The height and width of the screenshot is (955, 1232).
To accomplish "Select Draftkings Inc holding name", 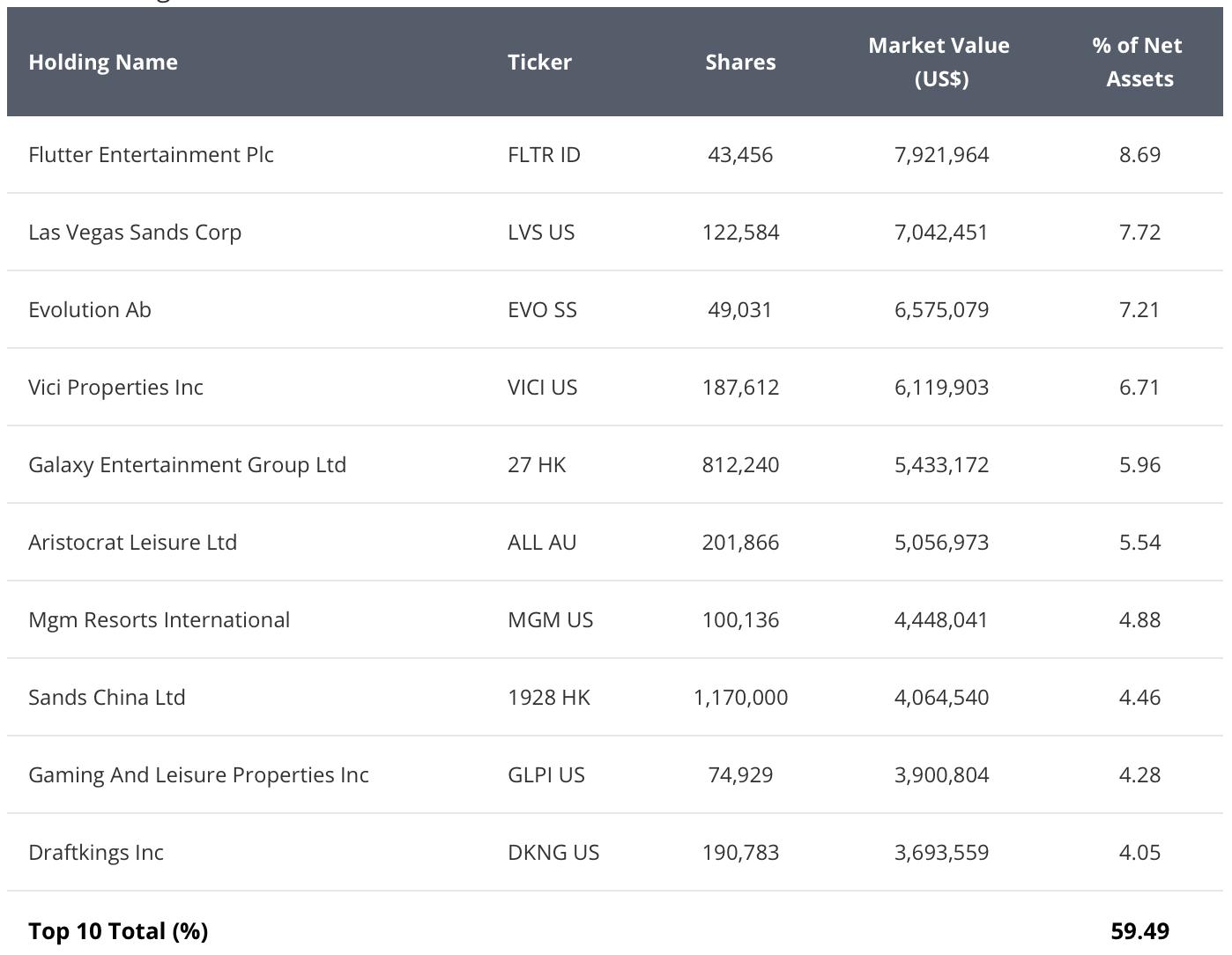I will (96, 853).
